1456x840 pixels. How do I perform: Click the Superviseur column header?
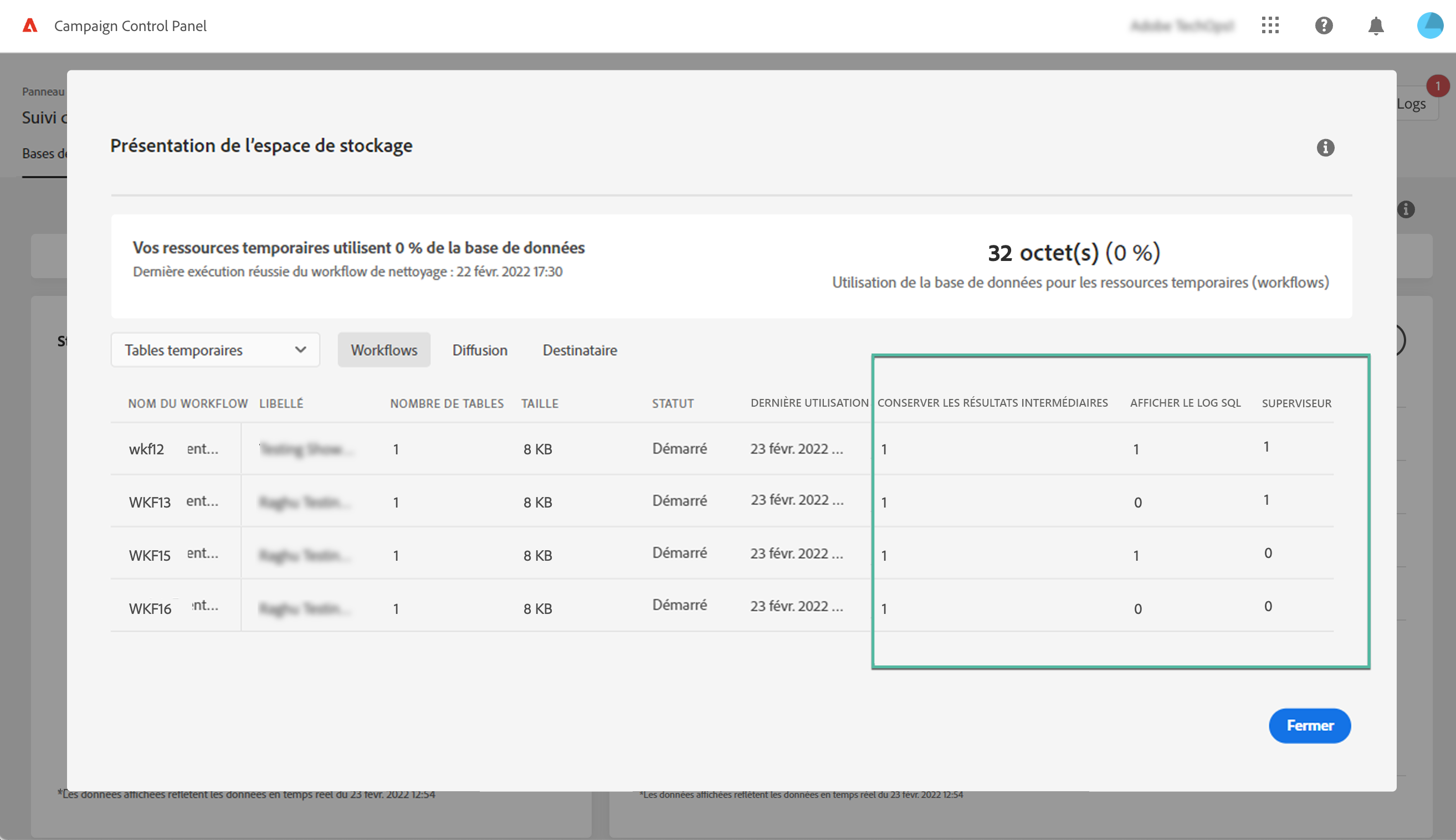click(1296, 403)
